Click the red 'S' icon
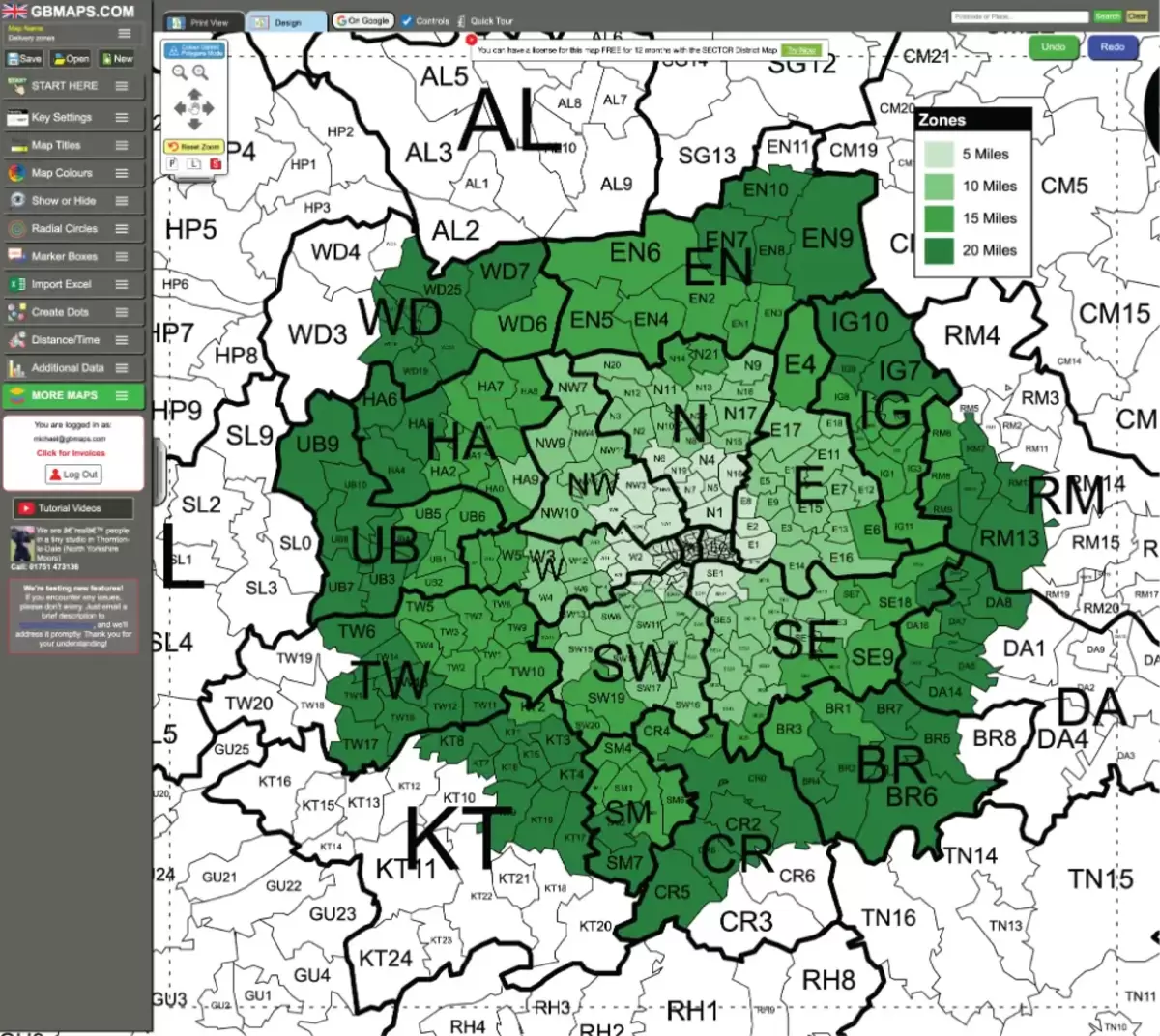The image size is (1160, 1036). tap(215, 163)
